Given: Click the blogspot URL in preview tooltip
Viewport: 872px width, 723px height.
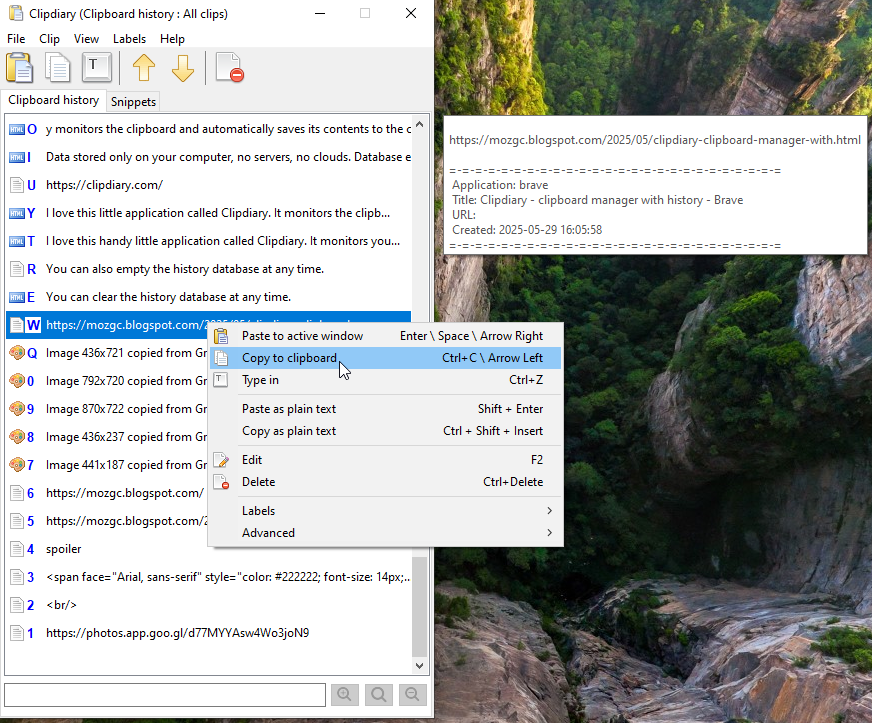Looking at the screenshot, I should pyautogui.click(x=655, y=140).
